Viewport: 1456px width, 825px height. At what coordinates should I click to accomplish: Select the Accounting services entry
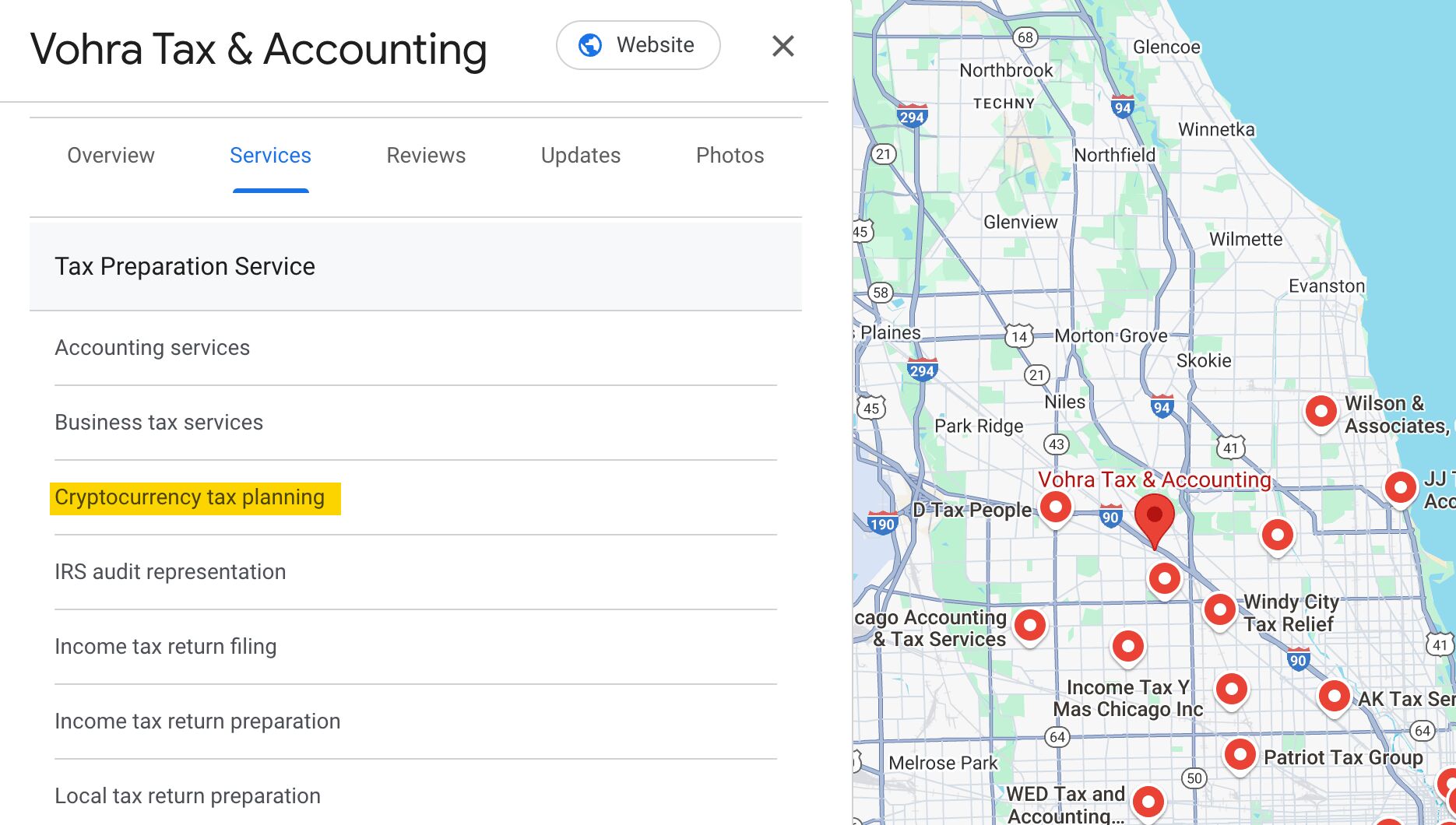click(x=416, y=348)
